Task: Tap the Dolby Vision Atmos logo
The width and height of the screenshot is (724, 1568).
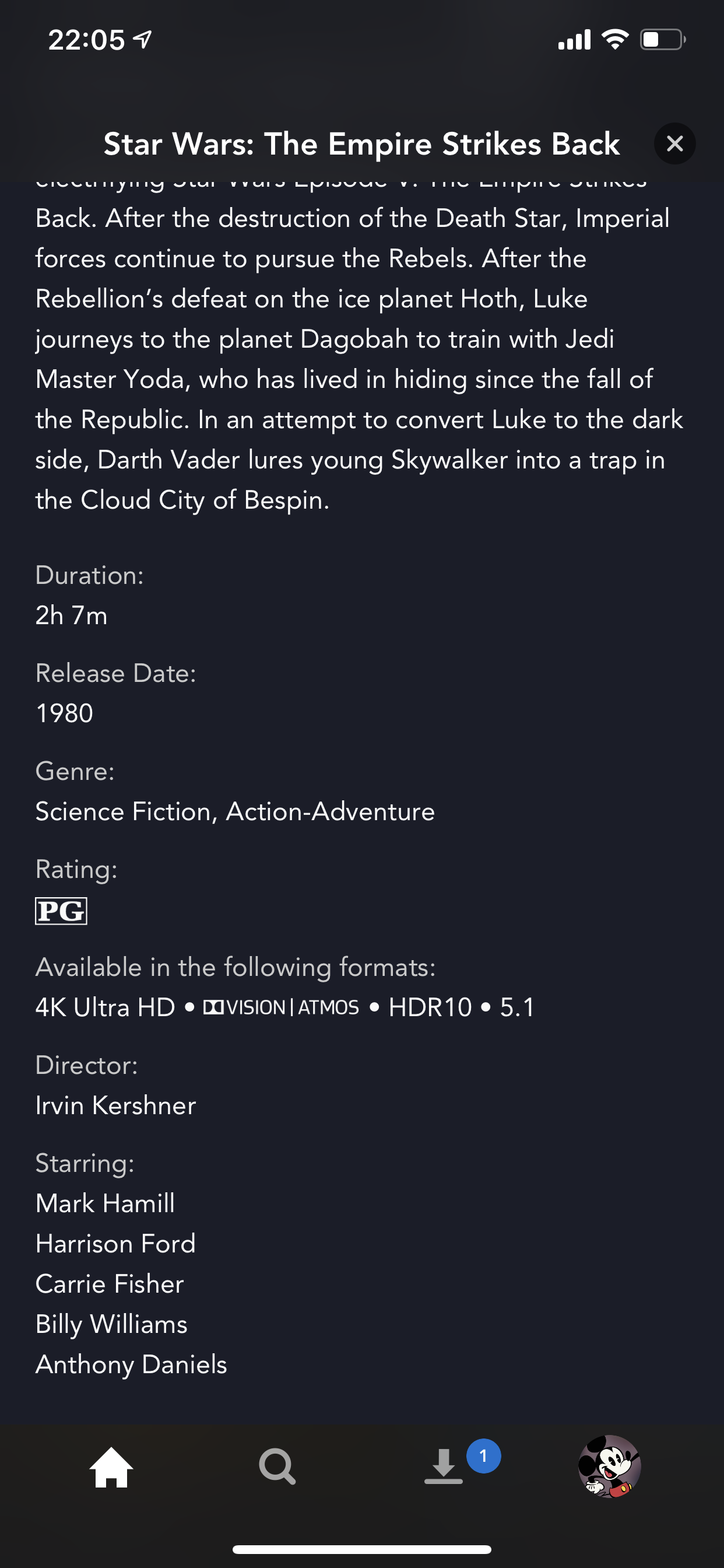Action: click(x=281, y=1007)
